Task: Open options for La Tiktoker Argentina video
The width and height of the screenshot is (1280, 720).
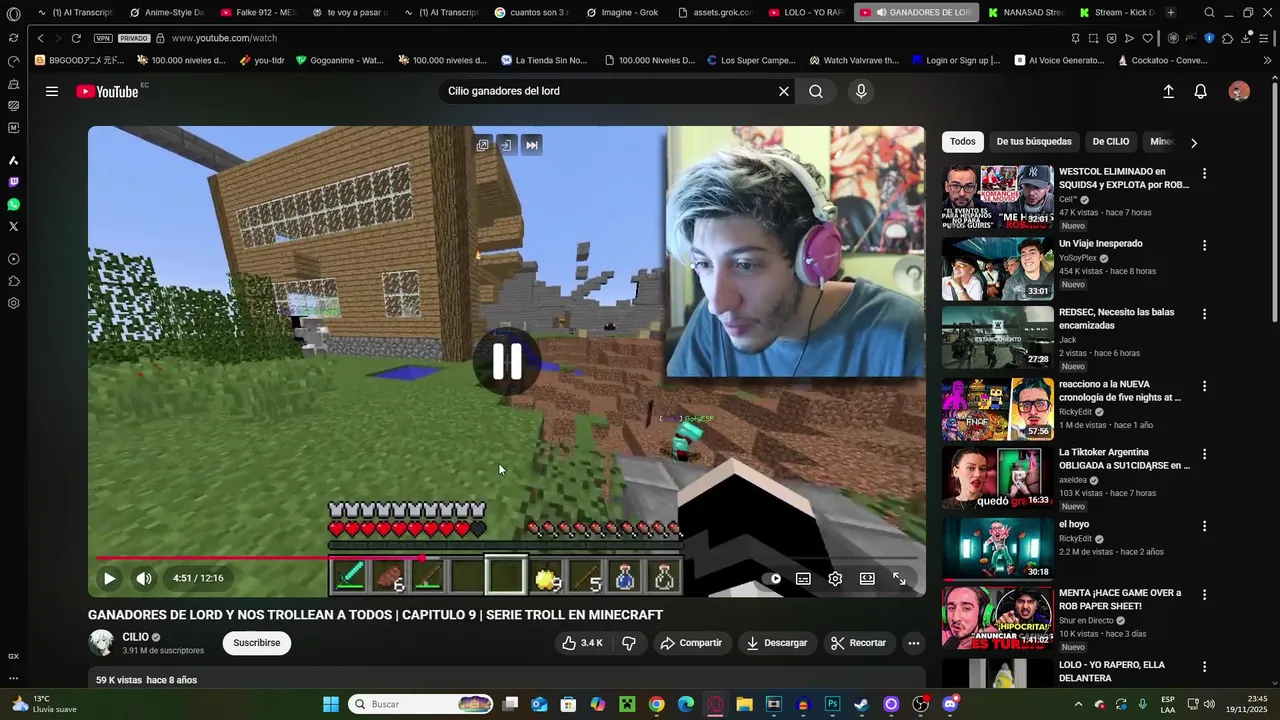Action: click(1204, 454)
